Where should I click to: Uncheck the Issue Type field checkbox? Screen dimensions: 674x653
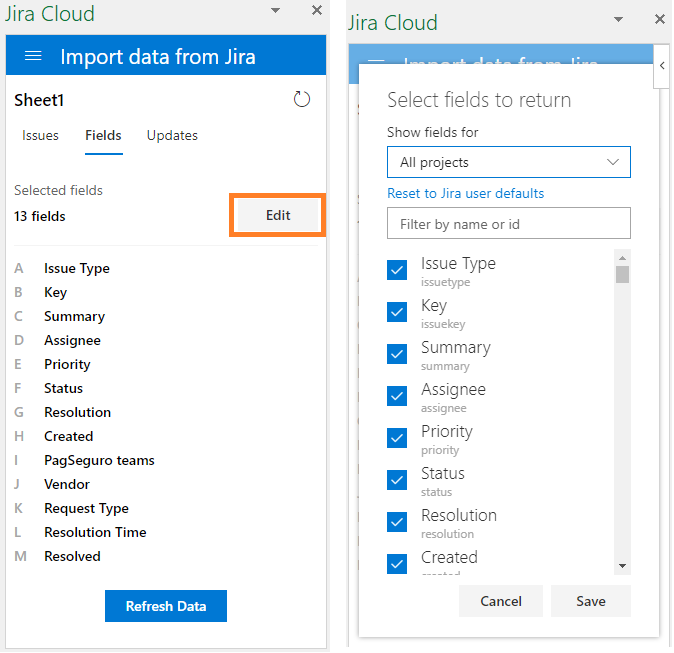[x=397, y=270]
